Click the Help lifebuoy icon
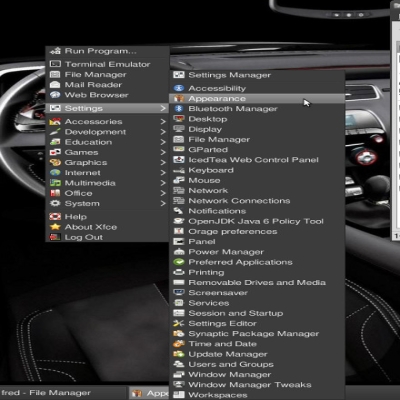 click(55, 217)
